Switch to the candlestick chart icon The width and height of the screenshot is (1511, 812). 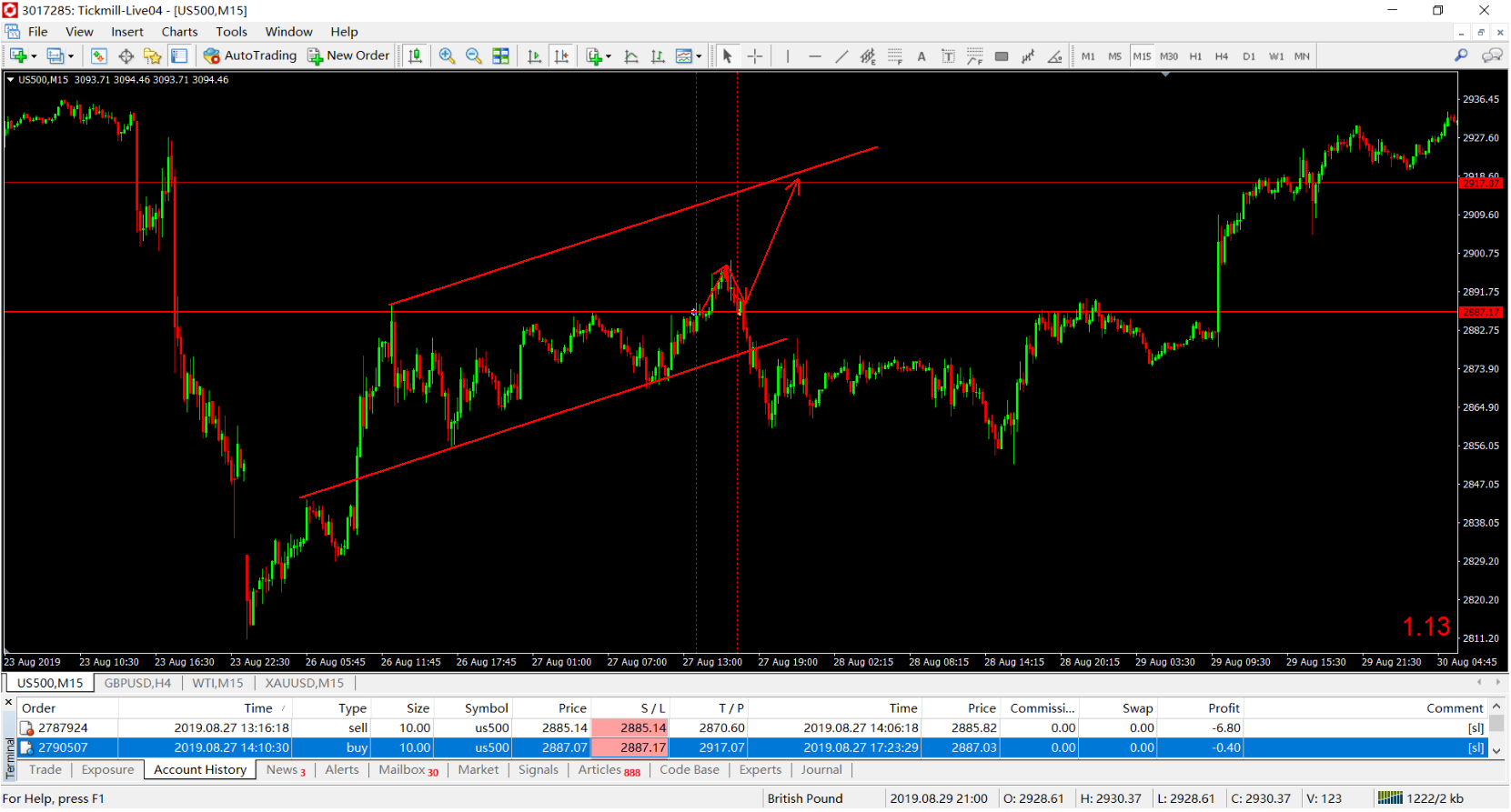pos(416,56)
